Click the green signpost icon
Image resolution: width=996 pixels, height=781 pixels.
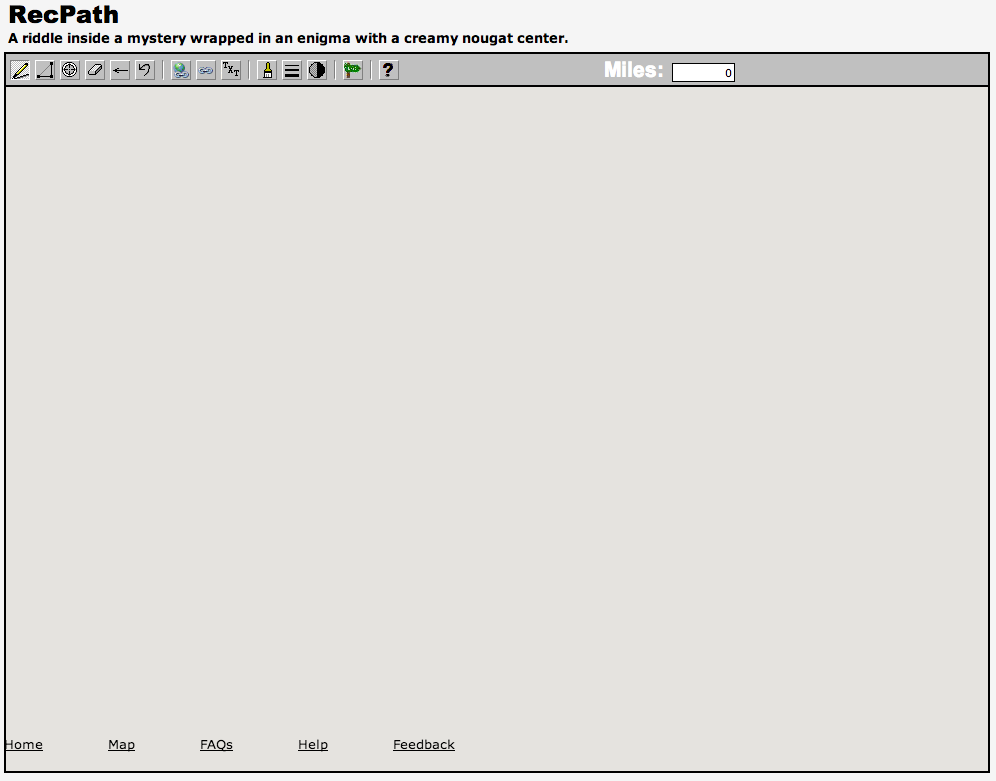pos(353,70)
